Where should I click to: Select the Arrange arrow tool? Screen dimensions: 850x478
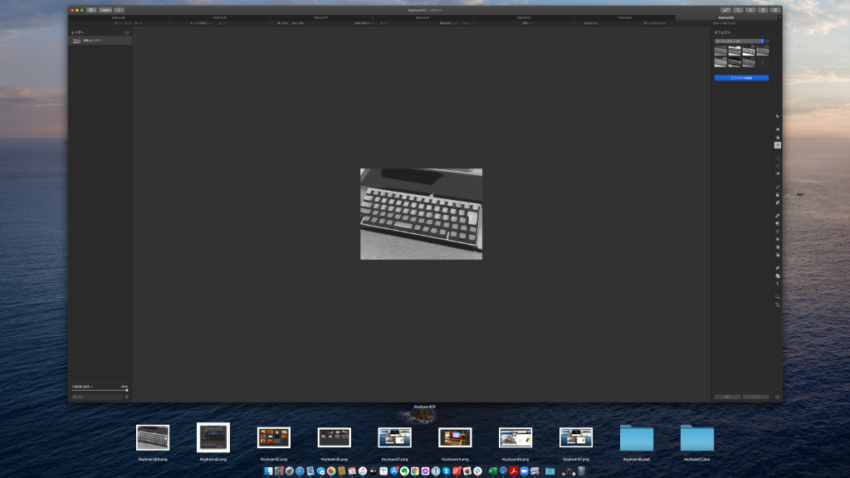point(777,116)
